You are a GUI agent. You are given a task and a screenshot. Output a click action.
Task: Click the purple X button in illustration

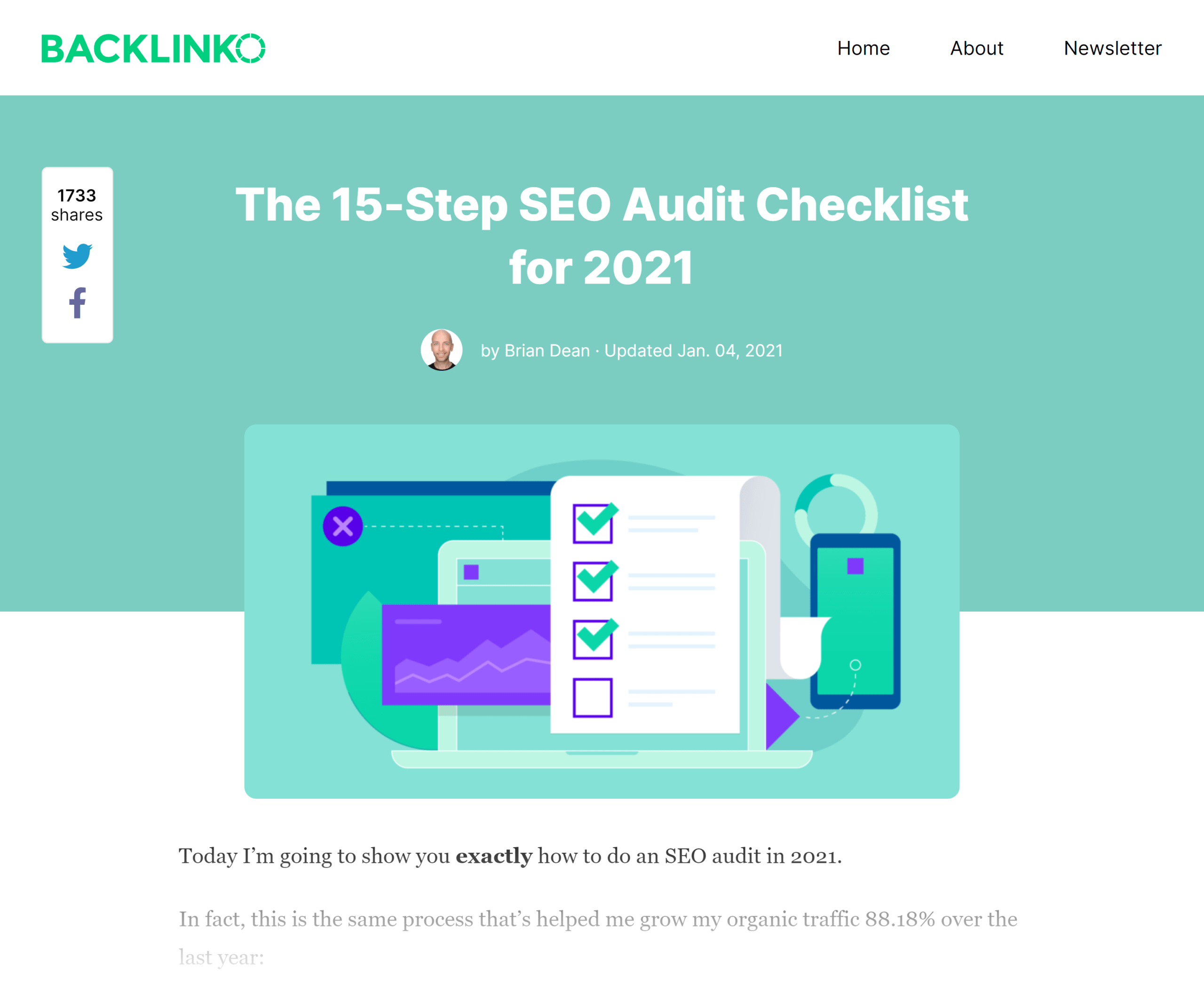(343, 526)
